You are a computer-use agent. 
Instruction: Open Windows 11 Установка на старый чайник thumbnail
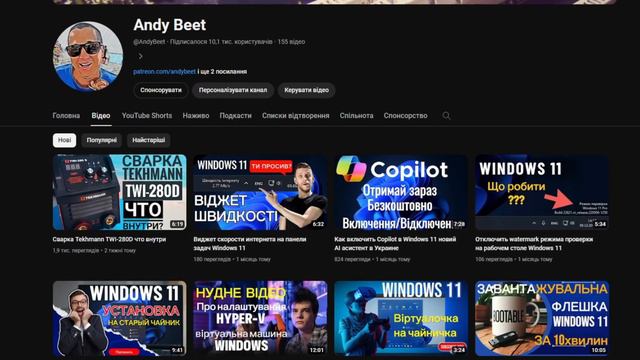120,318
